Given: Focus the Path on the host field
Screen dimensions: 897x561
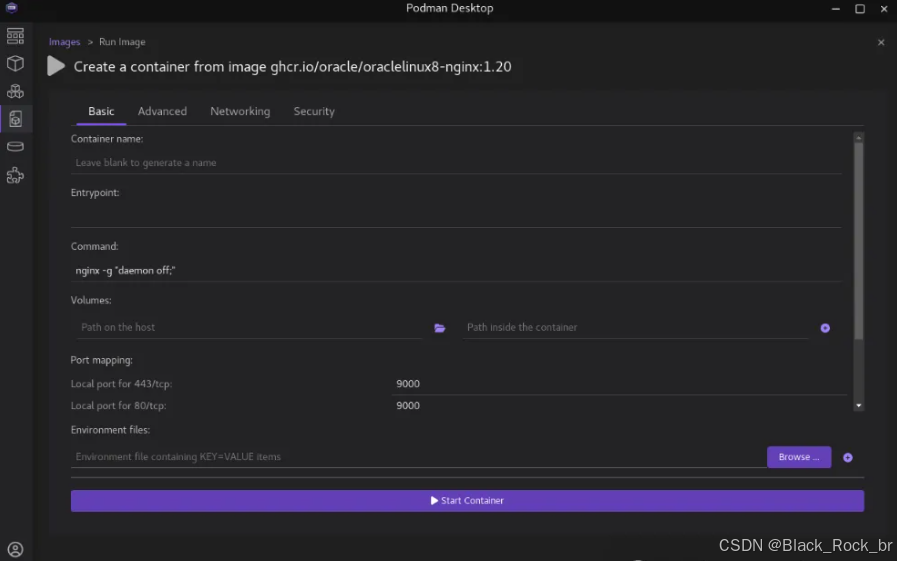Looking at the screenshot, I should click(x=250, y=328).
